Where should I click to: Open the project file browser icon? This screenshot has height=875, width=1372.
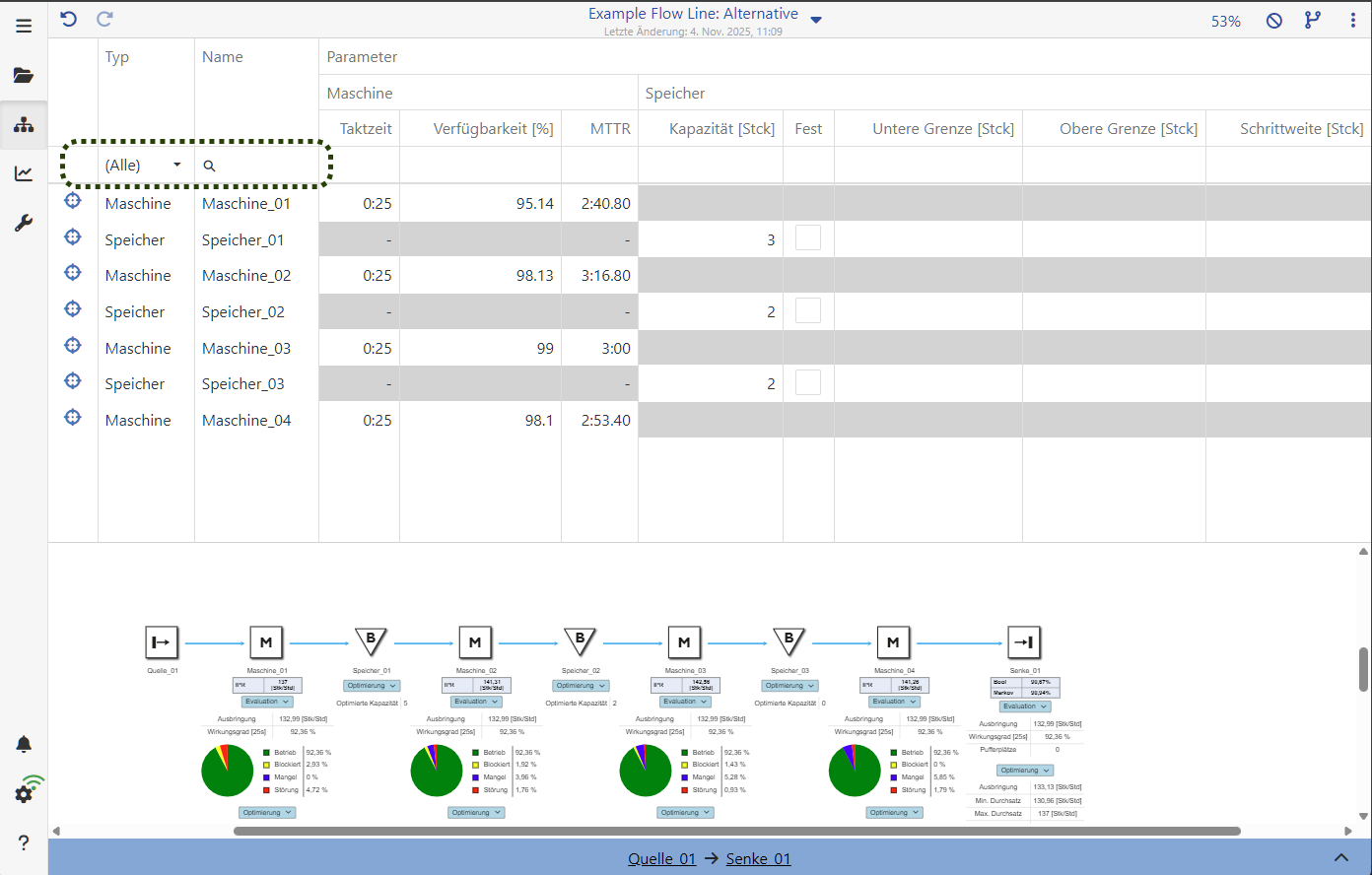pyautogui.click(x=23, y=75)
